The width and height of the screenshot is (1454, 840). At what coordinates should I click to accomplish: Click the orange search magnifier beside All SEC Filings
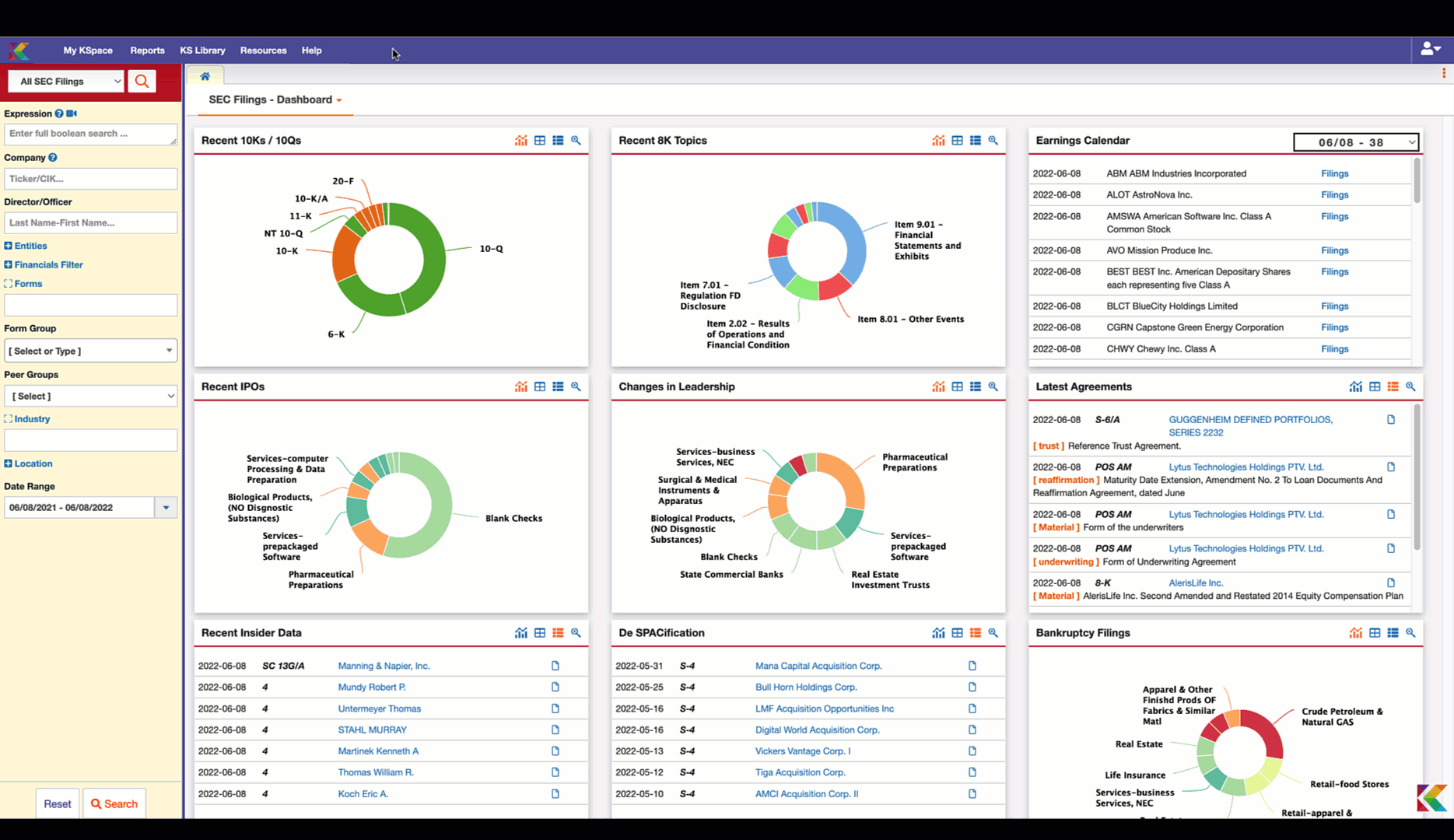tap(142, 81)
